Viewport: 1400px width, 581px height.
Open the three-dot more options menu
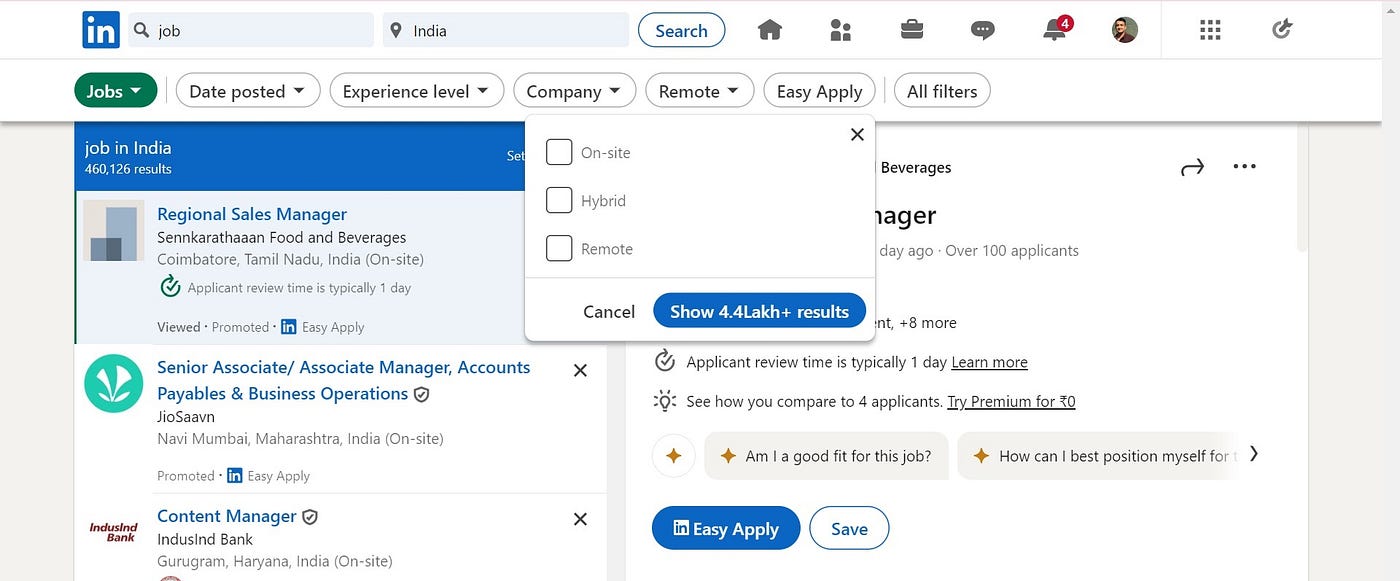pyautogui.click(x=1244, y=166)
